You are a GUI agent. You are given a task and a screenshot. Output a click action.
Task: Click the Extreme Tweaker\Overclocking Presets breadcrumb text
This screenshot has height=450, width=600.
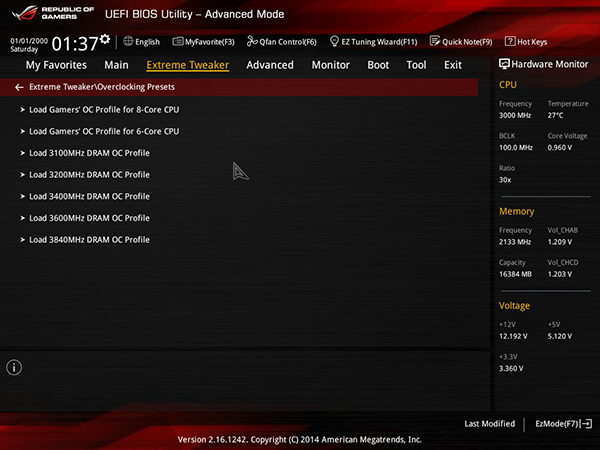tap(102, 87)
